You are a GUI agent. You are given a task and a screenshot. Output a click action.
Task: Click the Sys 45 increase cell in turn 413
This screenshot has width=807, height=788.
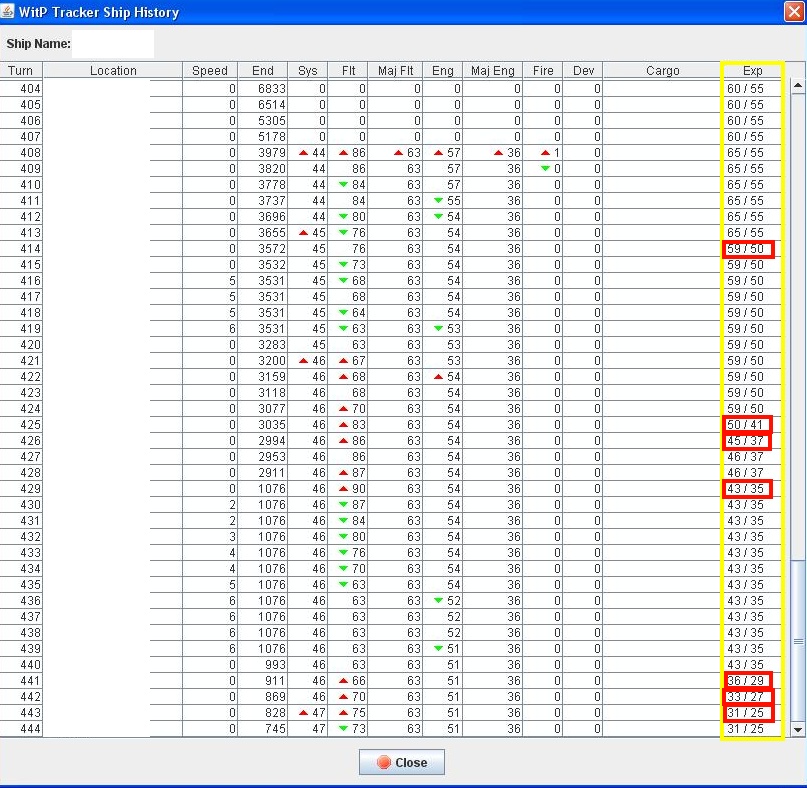(x=307, y=232)
